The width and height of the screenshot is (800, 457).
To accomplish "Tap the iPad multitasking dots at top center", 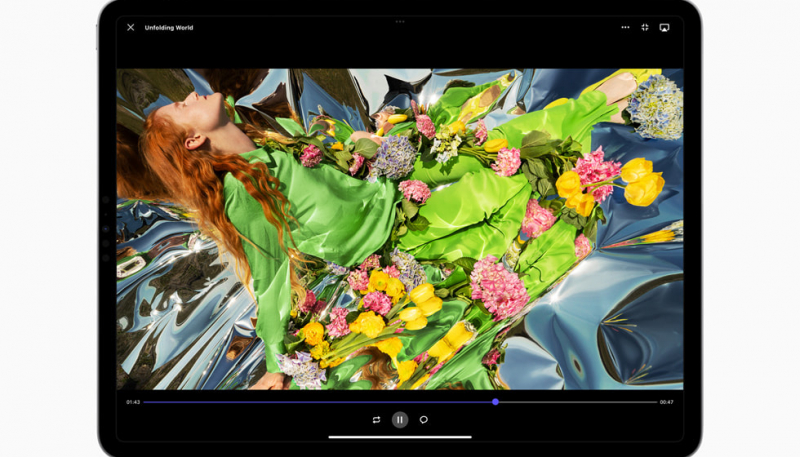I will point(400,20).
